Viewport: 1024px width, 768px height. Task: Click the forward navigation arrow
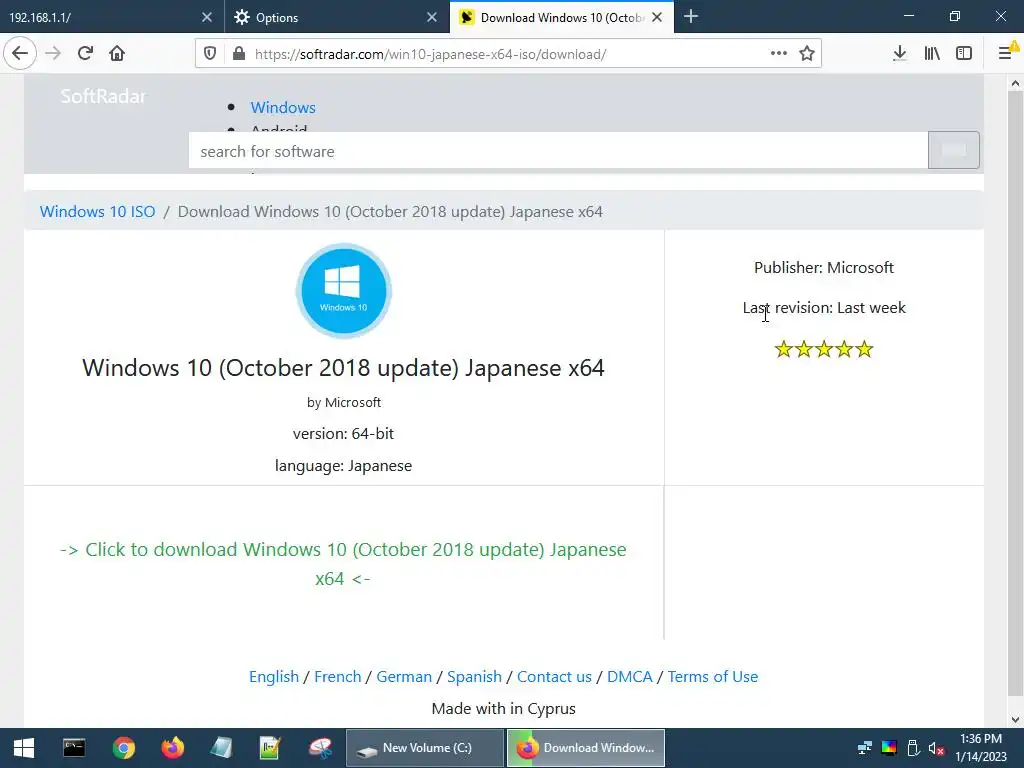53,54
